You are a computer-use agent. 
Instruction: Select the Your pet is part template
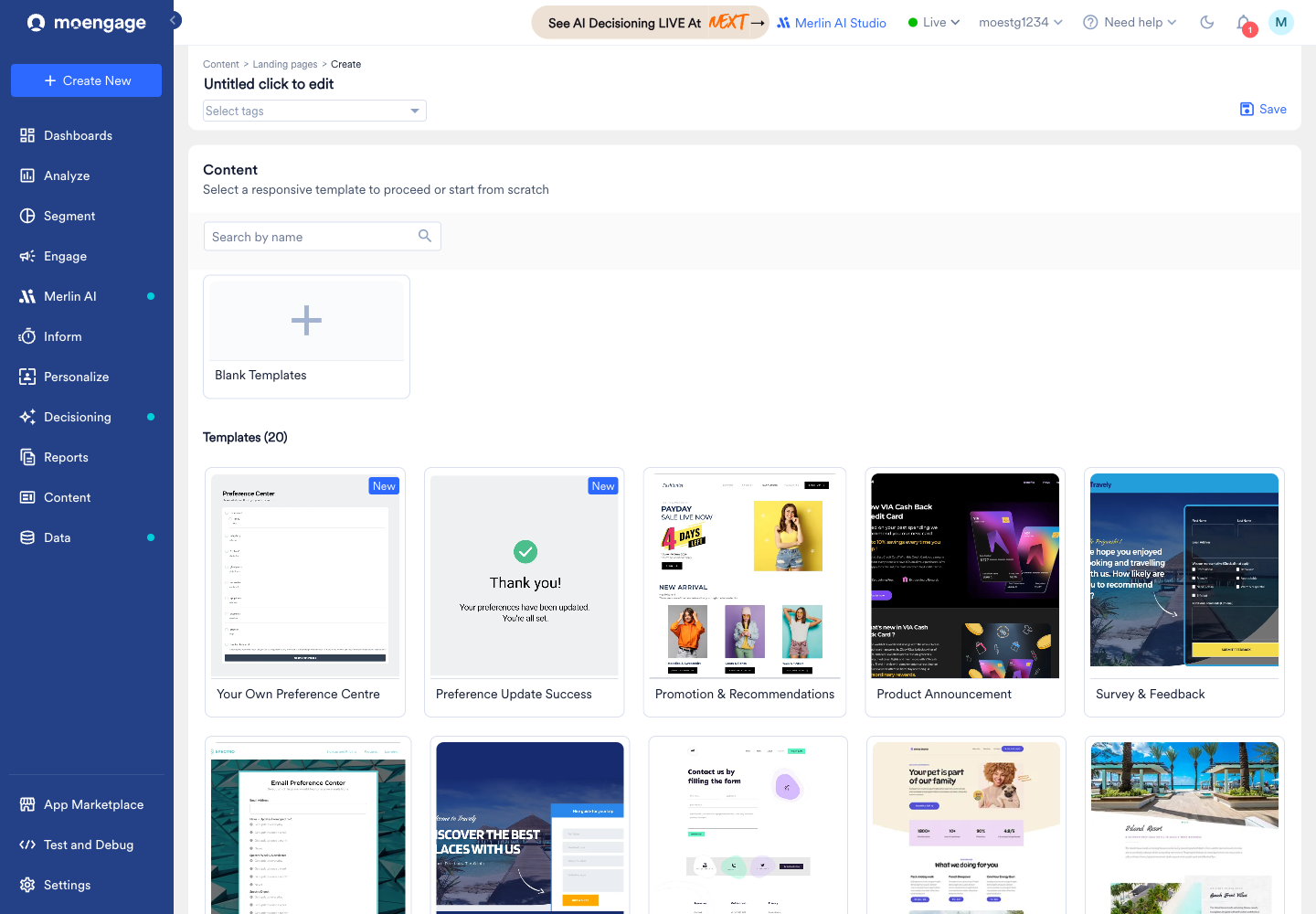tap(966, 826)
